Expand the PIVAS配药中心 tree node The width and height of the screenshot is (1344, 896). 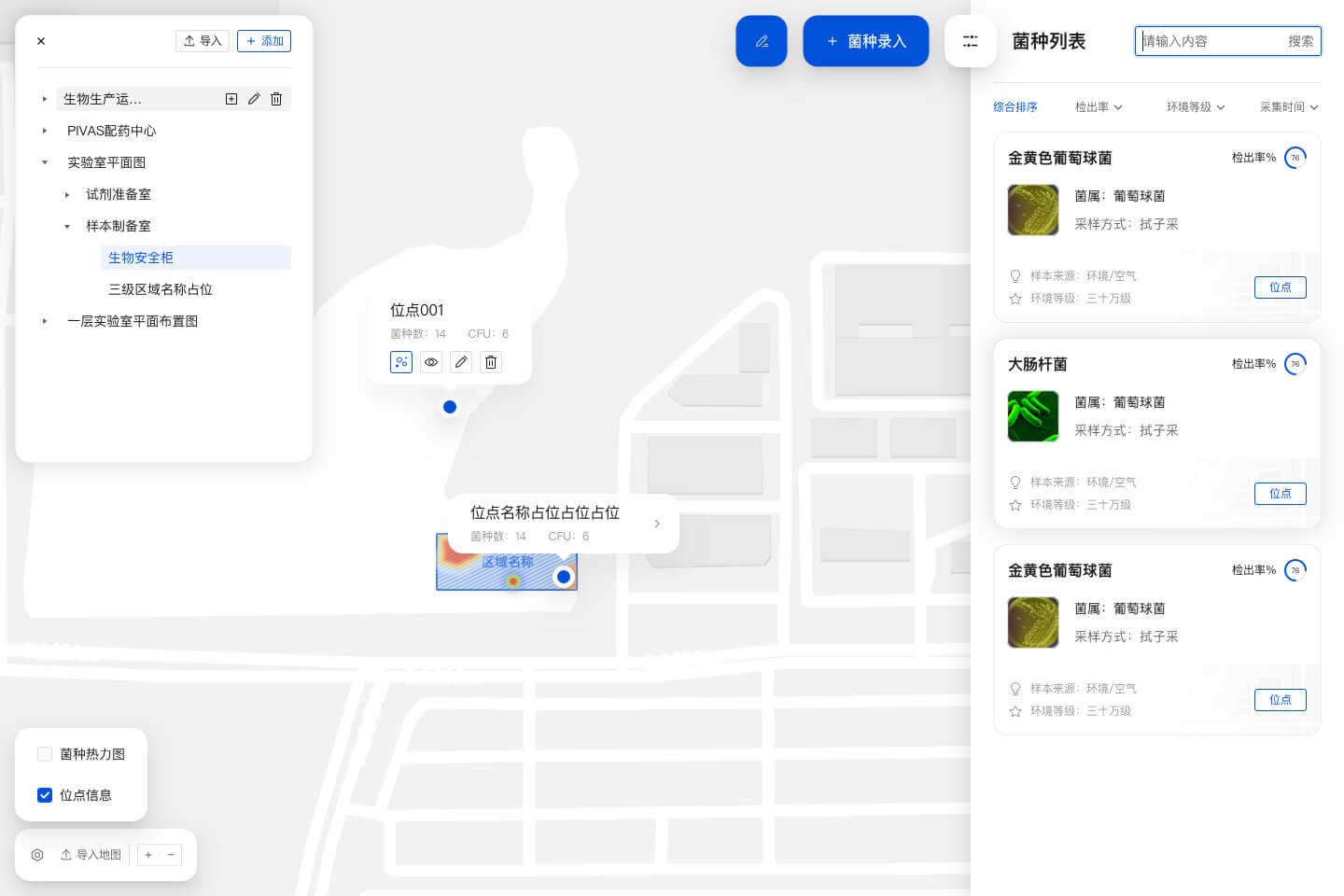(x=45, y=131)
